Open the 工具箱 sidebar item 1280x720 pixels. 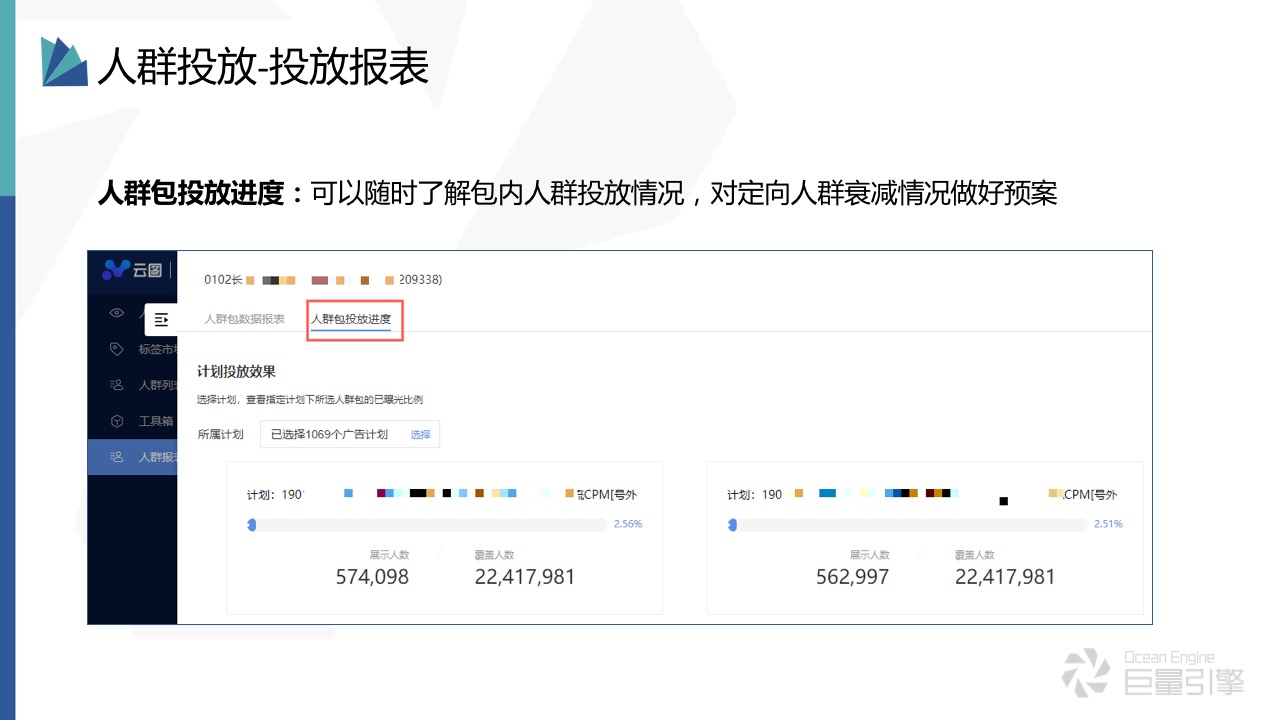point(132,421)
